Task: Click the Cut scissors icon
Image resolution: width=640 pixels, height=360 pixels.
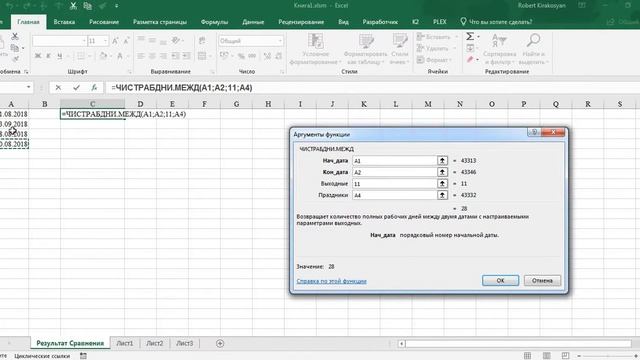Action: [x=15, y=36]
